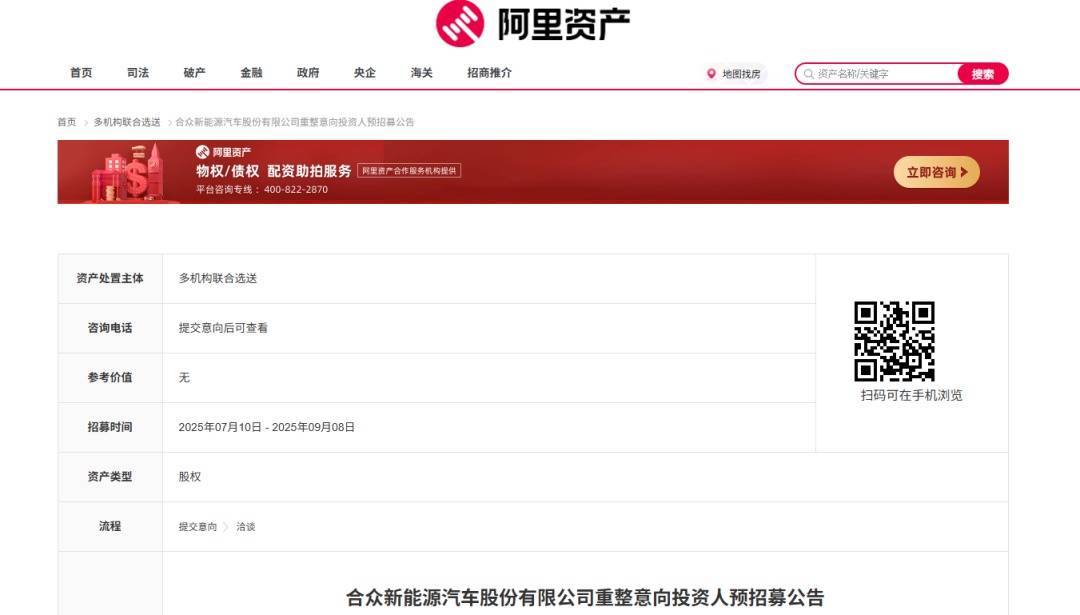The height and width of the screenshot is (615, 1080).
Task: Click the breadcrumb announcement title text
Action: [295, 122]
